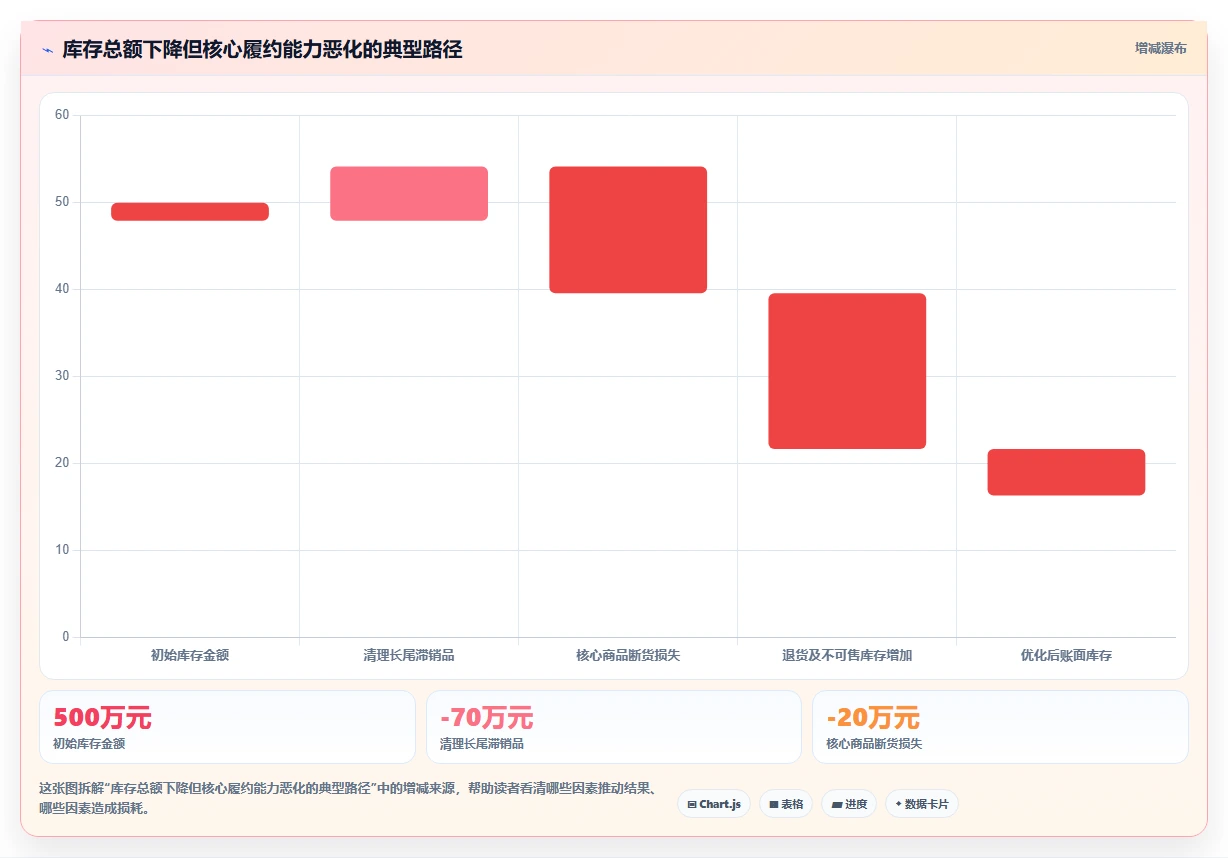Click the y-axis value 10
The image size is (1228, 858).
[x=62, y=550]
